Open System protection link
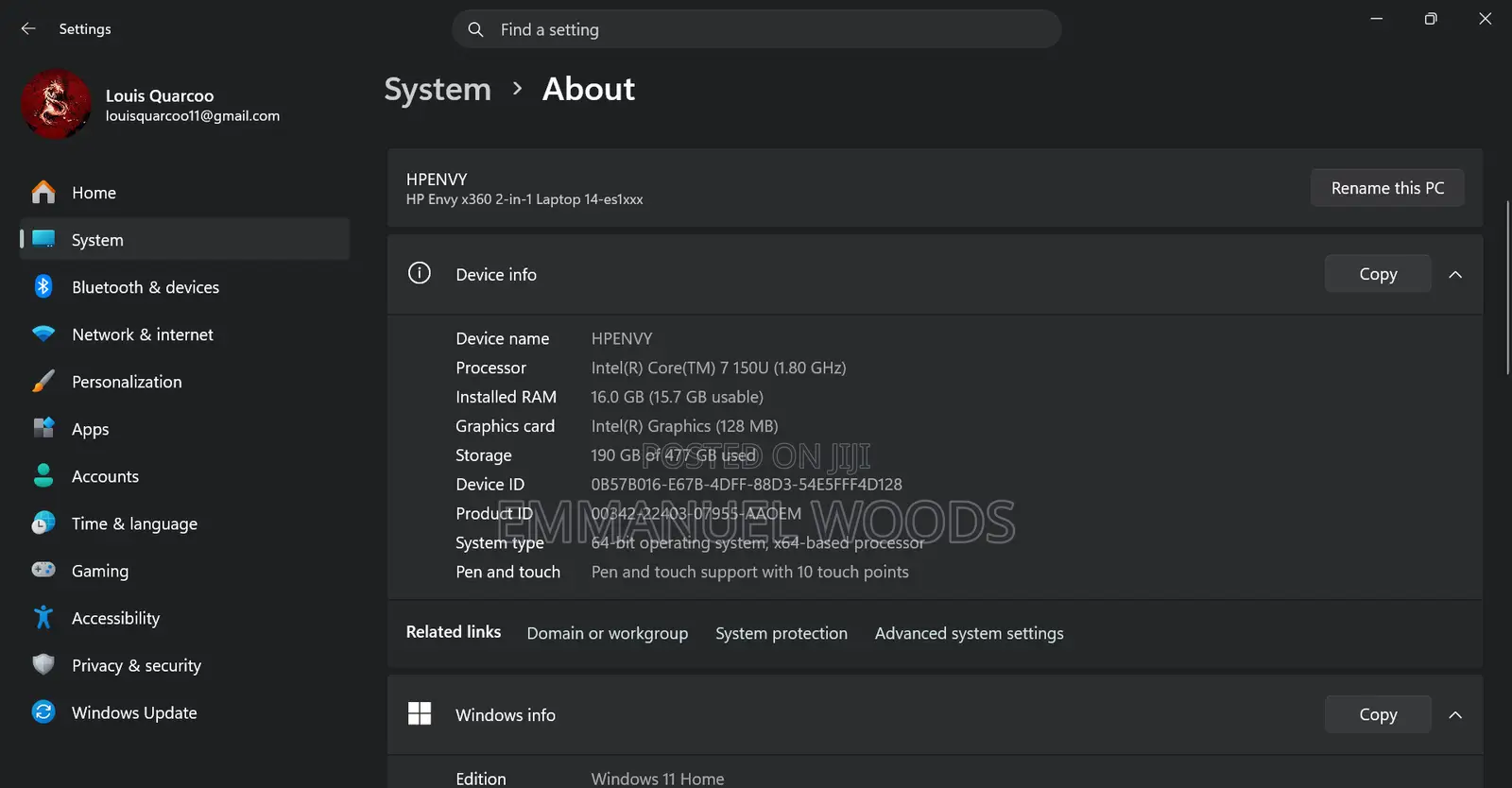 point(782,633)
